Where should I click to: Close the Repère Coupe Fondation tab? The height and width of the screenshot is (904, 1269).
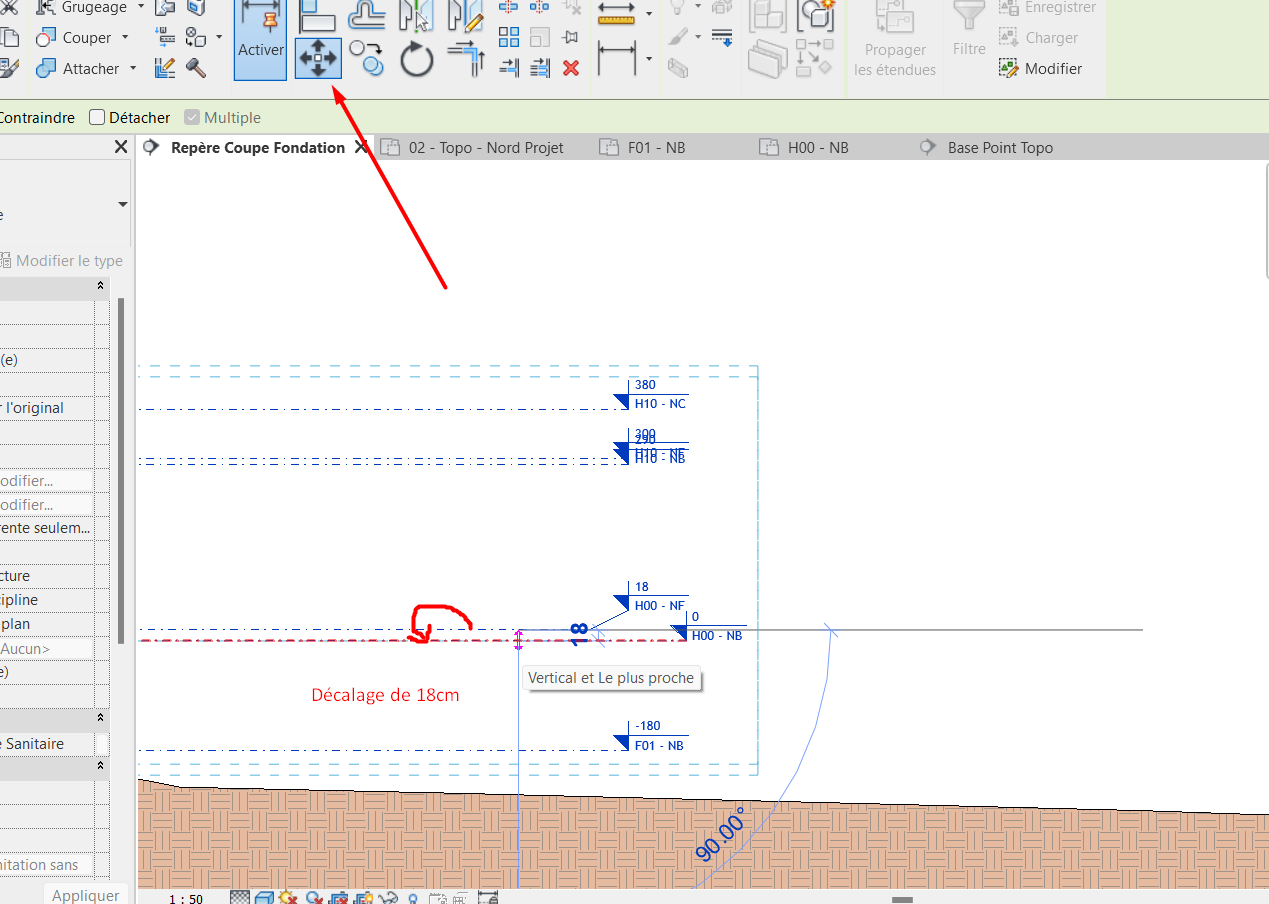361,147
